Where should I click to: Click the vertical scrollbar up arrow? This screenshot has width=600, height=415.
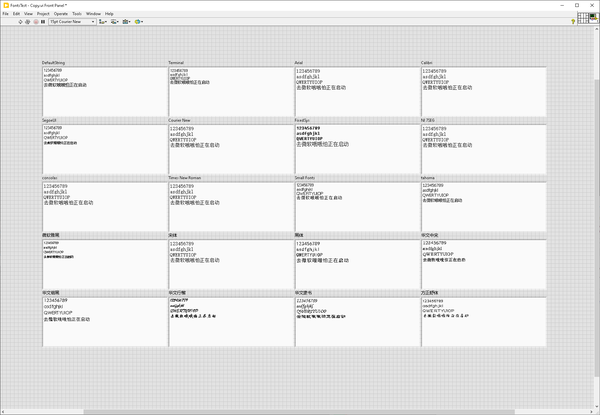[x=597, y=29]
